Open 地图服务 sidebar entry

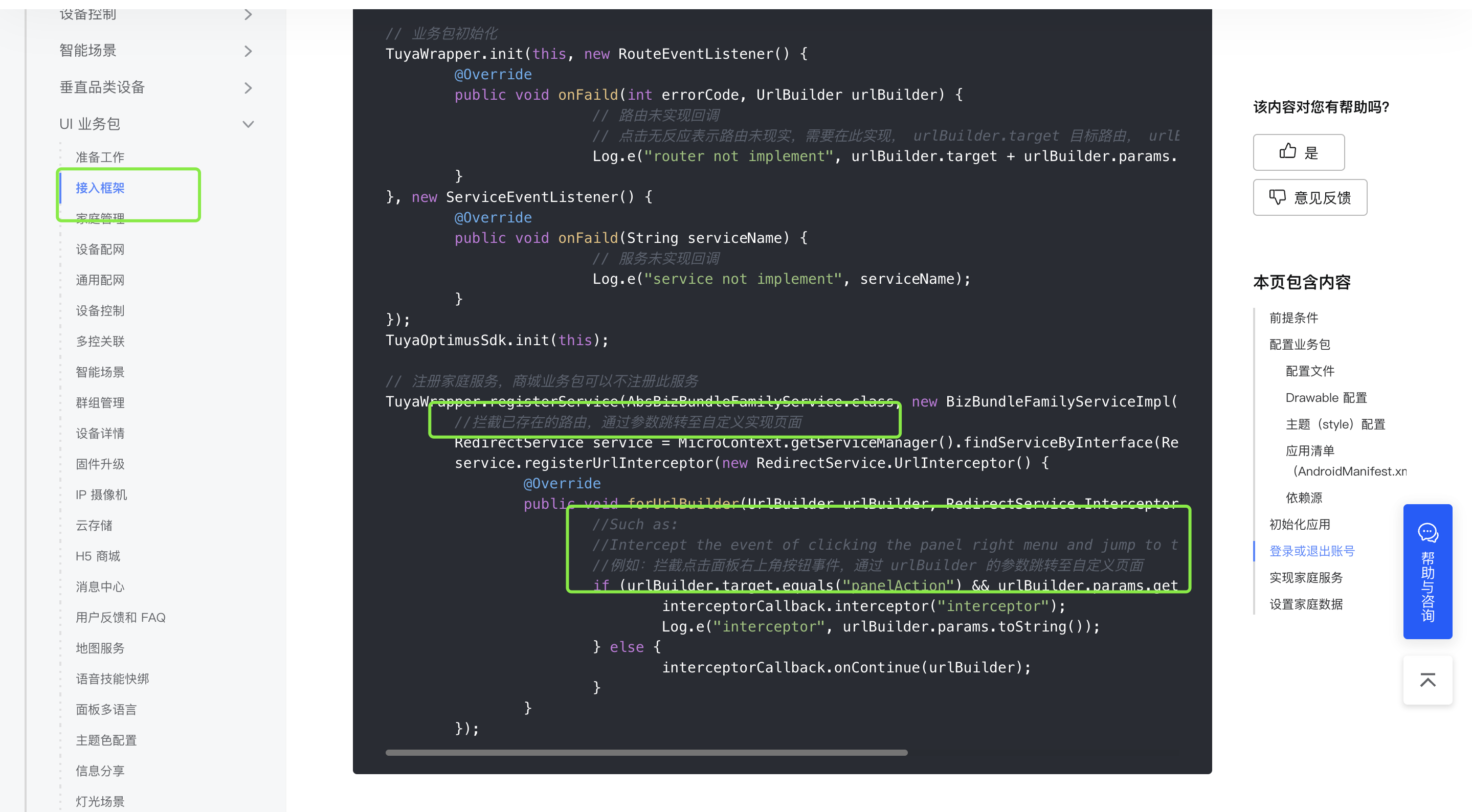pyautogui.click(x=100, y=648)
